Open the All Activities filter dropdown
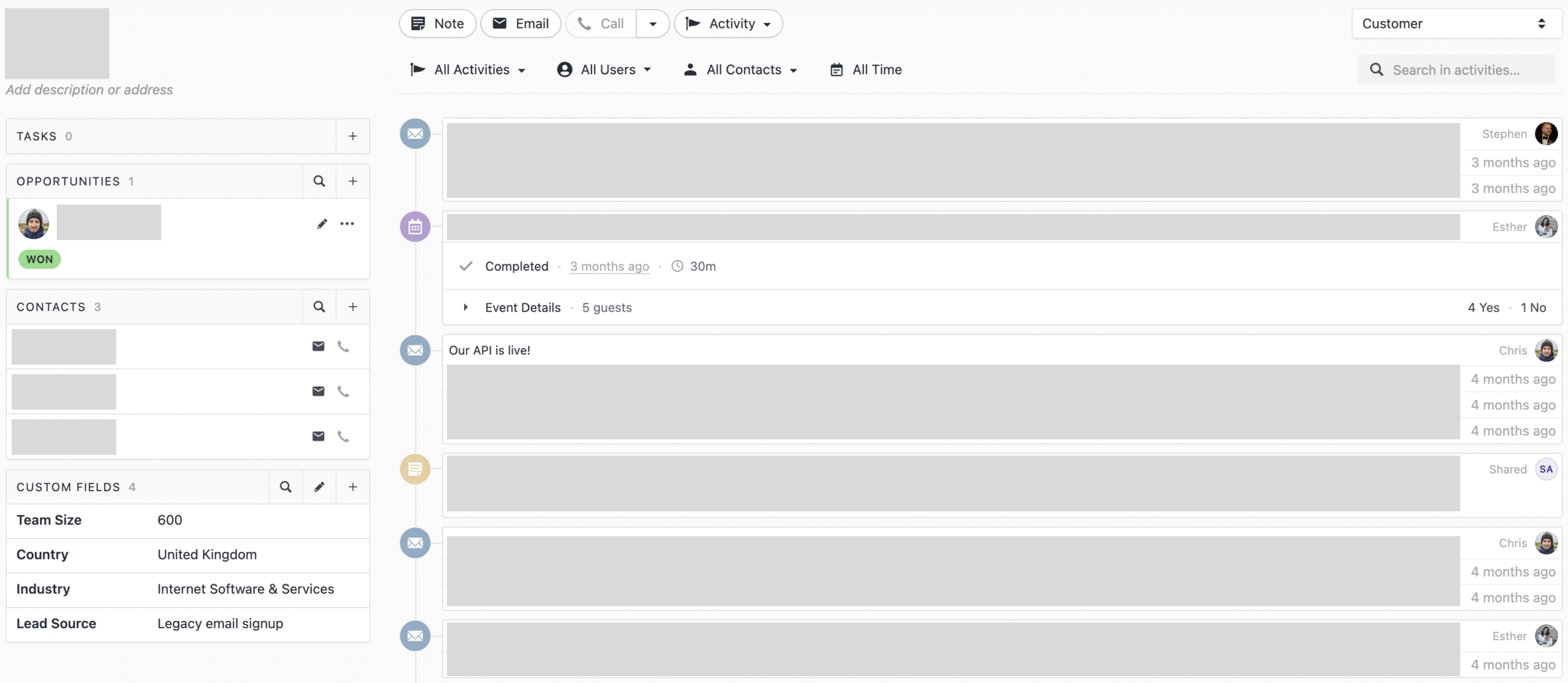Image resolution: width=1568 pixels, height=683 pixels. click(x=467, y=69)
